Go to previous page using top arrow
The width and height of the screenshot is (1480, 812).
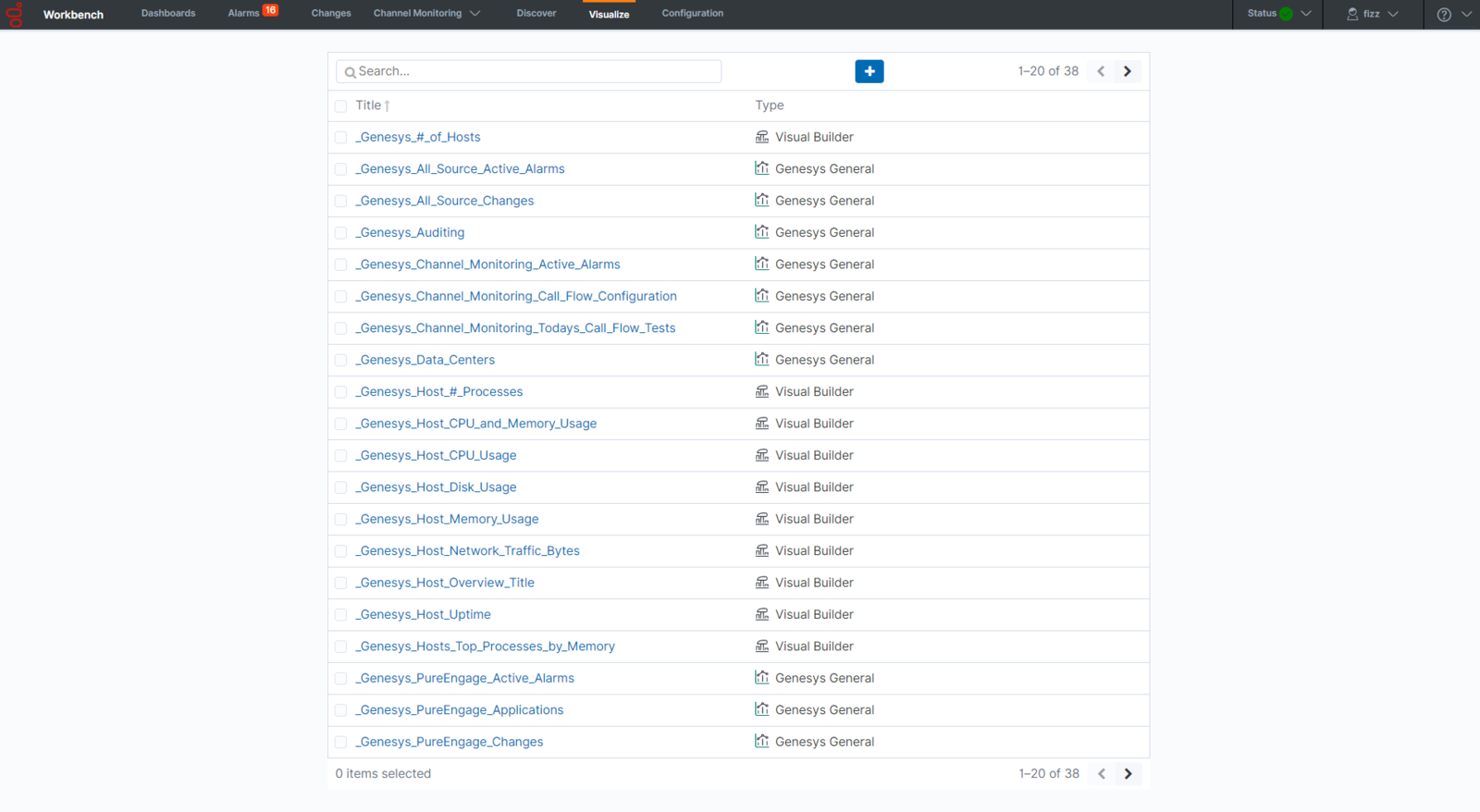[1101, 71]
